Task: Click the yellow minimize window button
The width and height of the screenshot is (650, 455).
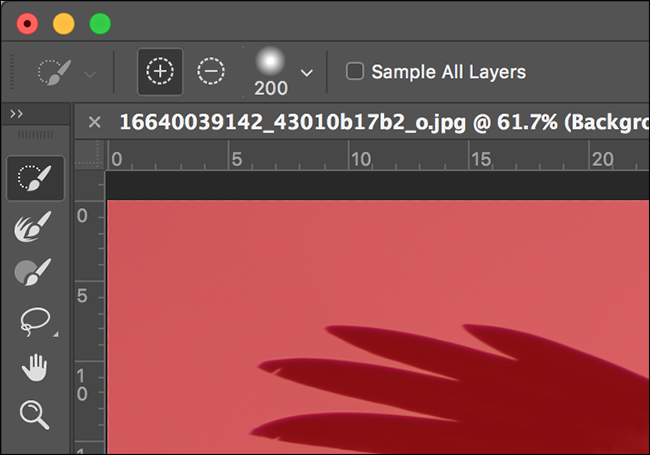Action: [64, 24]
